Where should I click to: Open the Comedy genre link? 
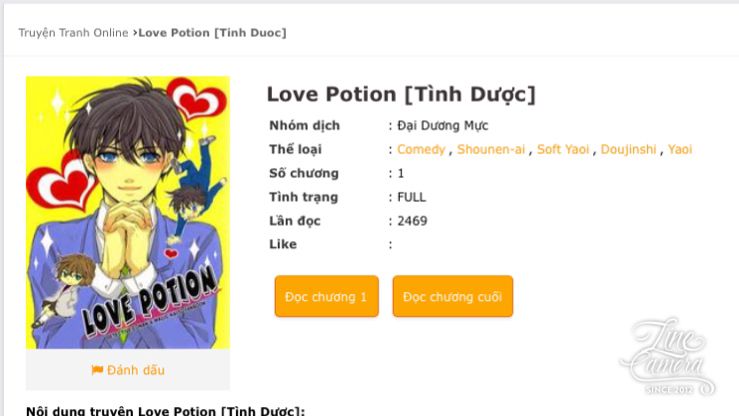click(421, 149)
